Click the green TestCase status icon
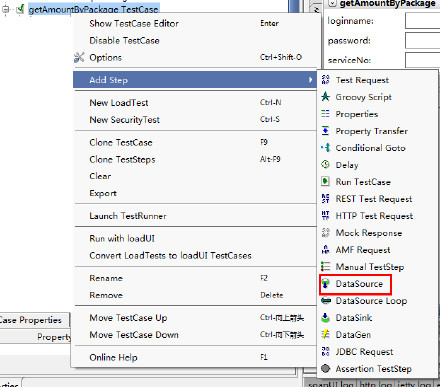This screenshot has width=440, height=387. coord(21,9)
